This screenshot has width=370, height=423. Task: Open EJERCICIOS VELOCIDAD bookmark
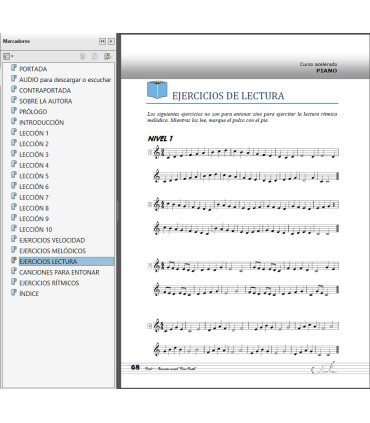[52, 240]
